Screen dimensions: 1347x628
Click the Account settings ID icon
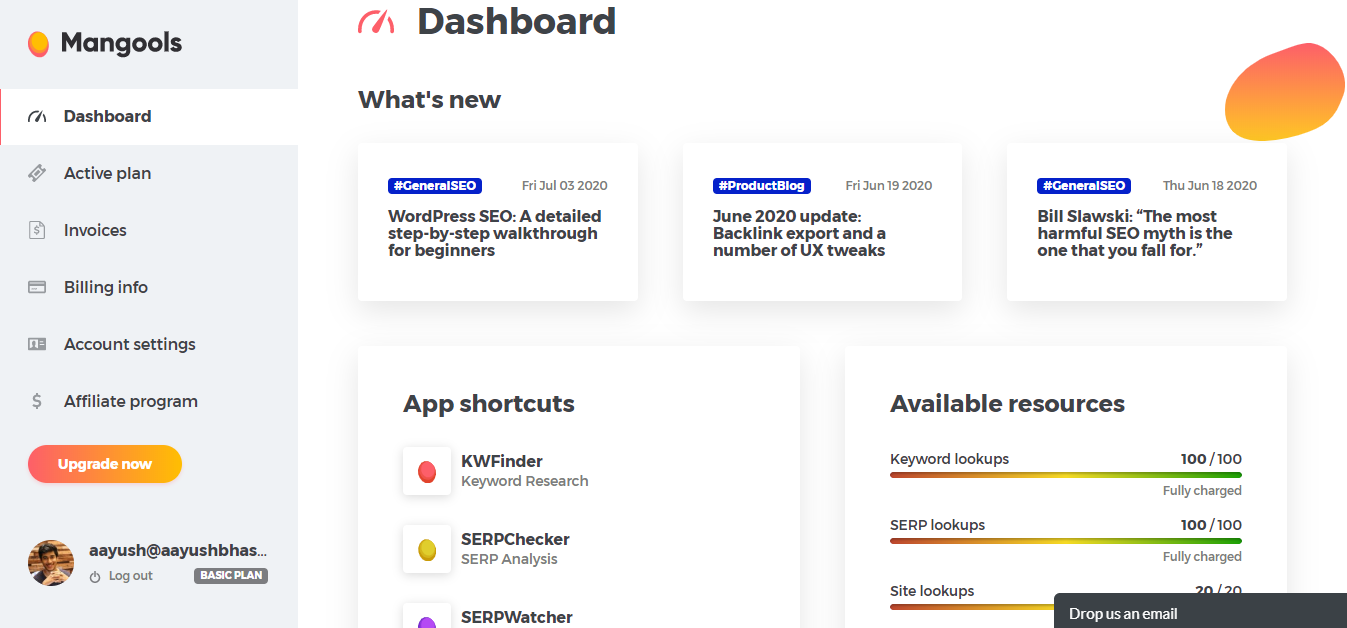click(37, 344)
